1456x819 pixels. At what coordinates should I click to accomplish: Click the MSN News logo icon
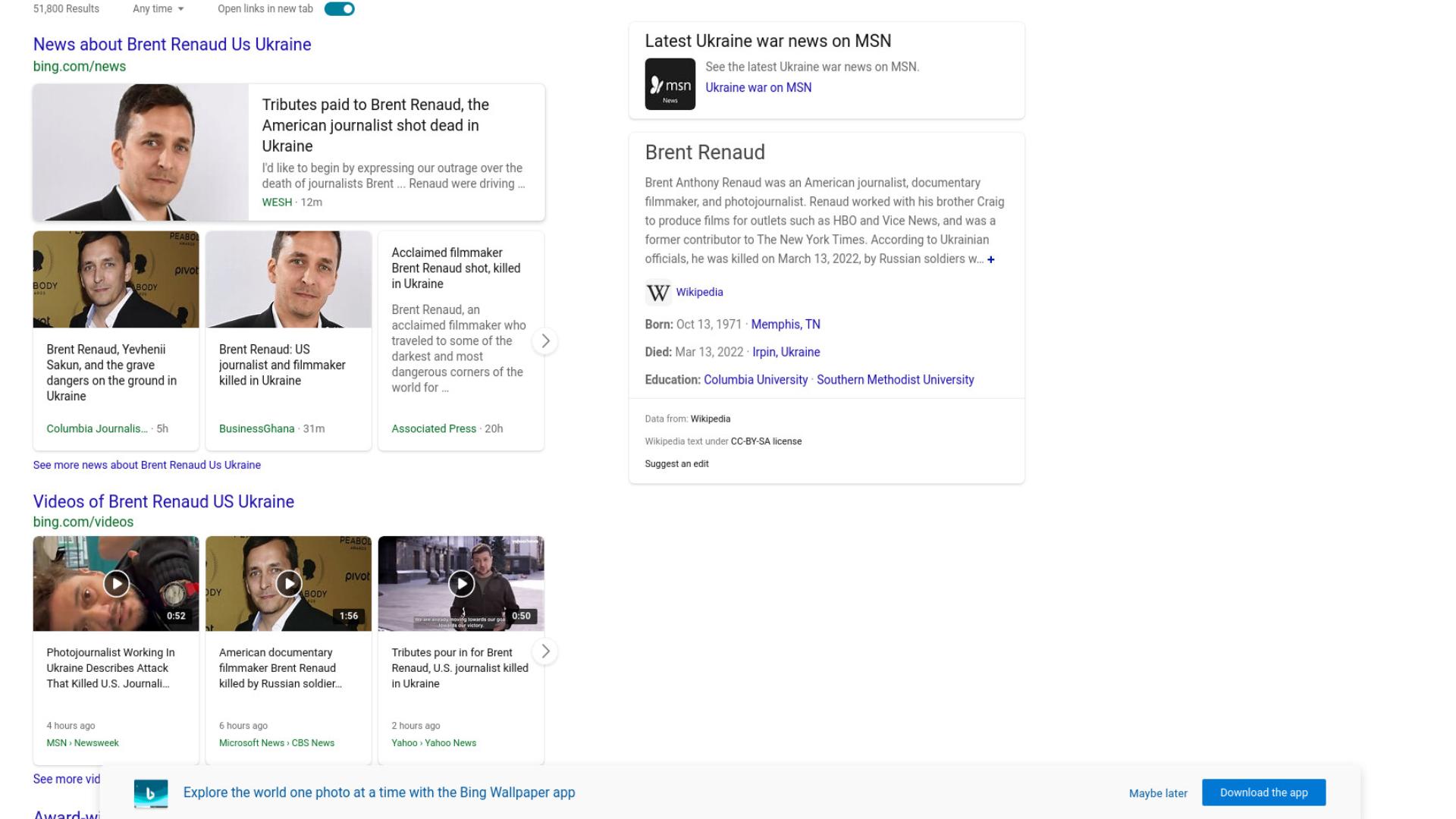(x=670, y=84)
